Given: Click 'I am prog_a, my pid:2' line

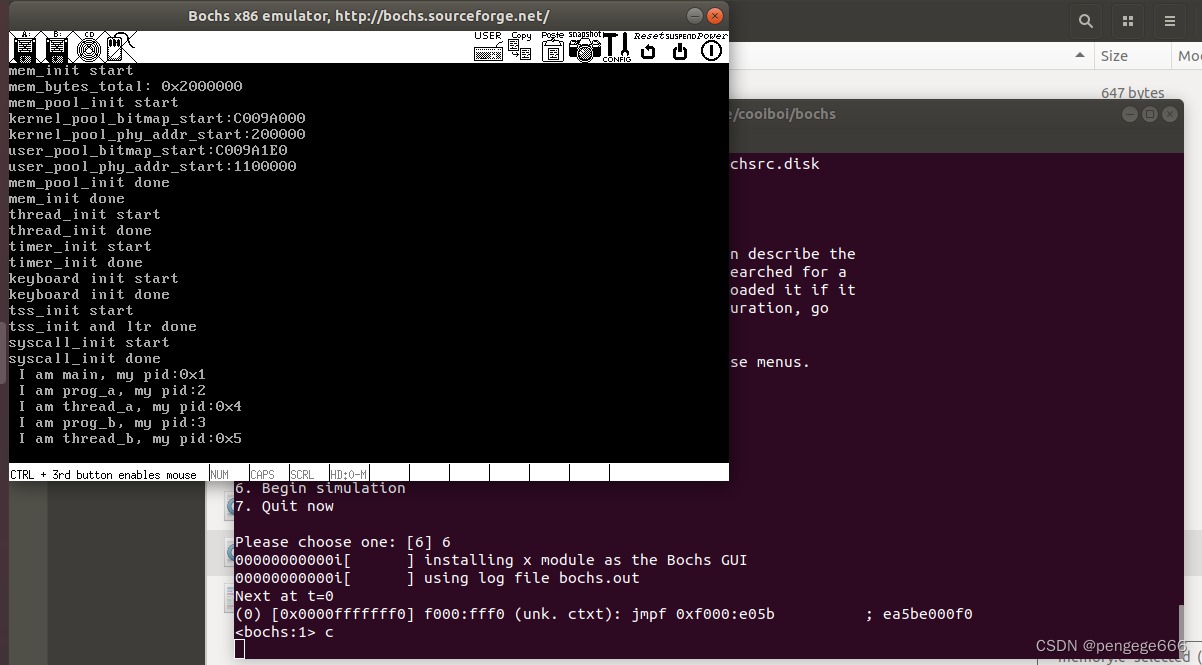Looking at the screenshot, I should click(112, 391).
